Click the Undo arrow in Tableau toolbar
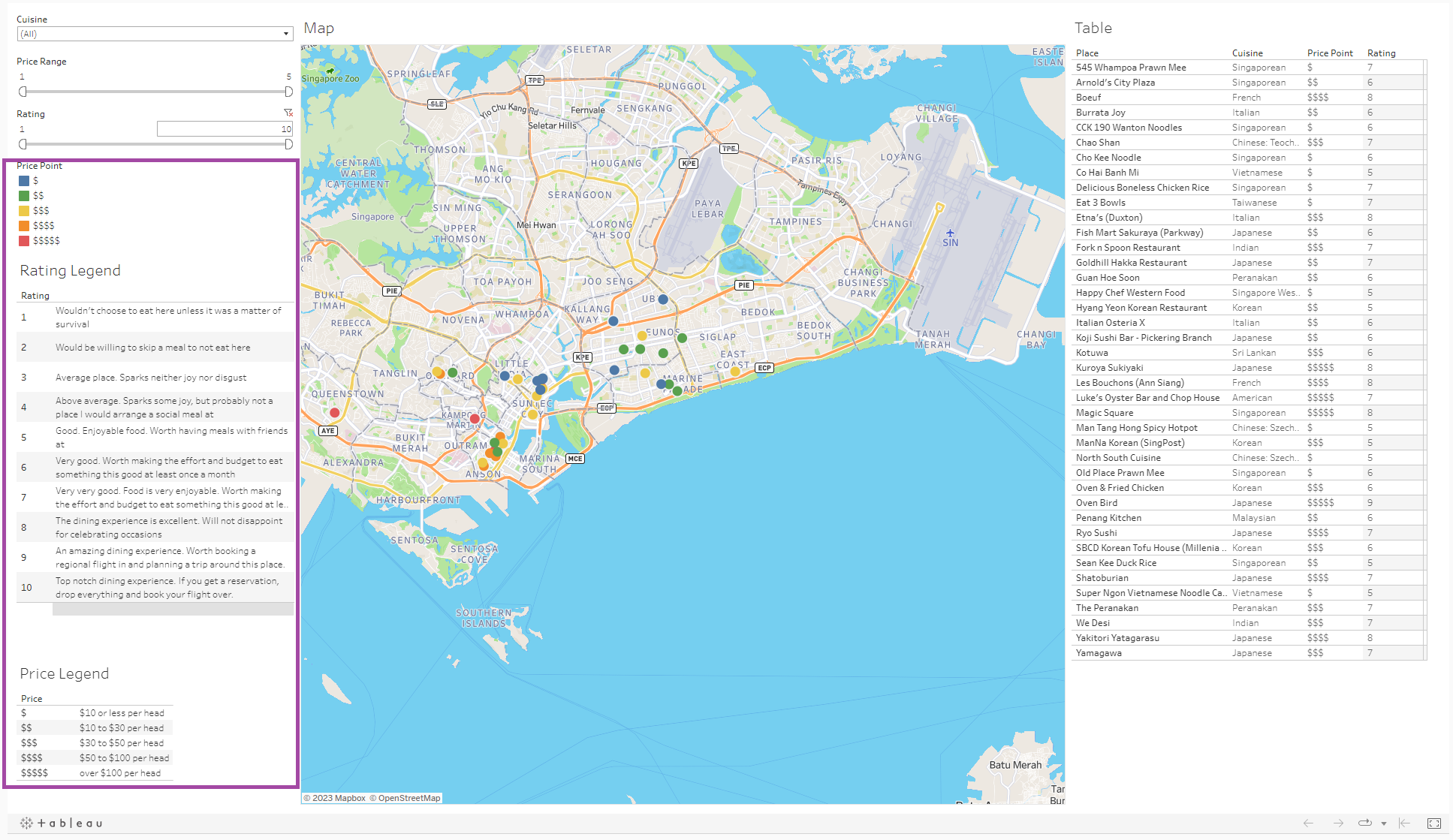Viewport: 1453px width, 840px height. (1308, 823)
